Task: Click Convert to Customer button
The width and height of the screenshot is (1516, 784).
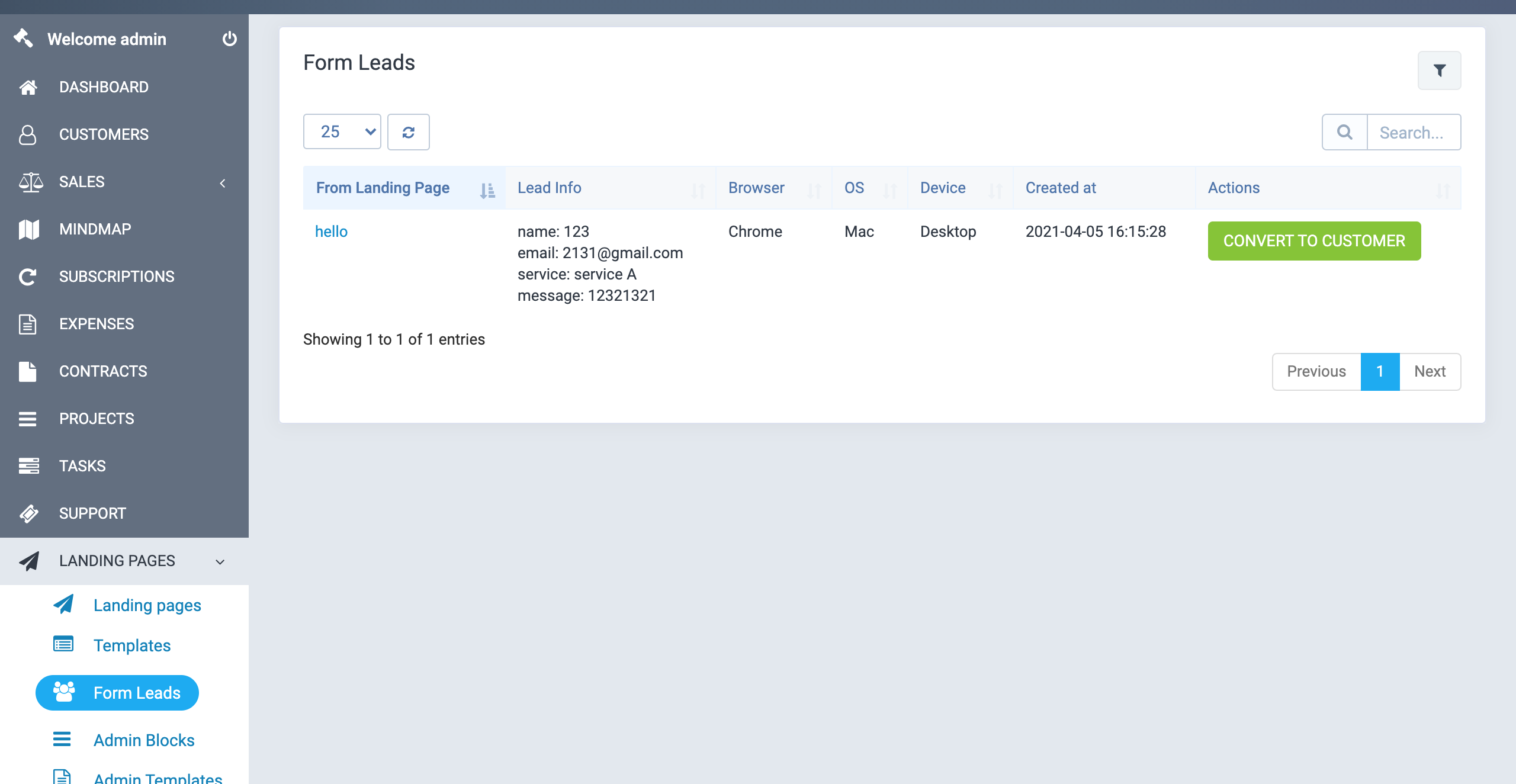Action: 1313,241
